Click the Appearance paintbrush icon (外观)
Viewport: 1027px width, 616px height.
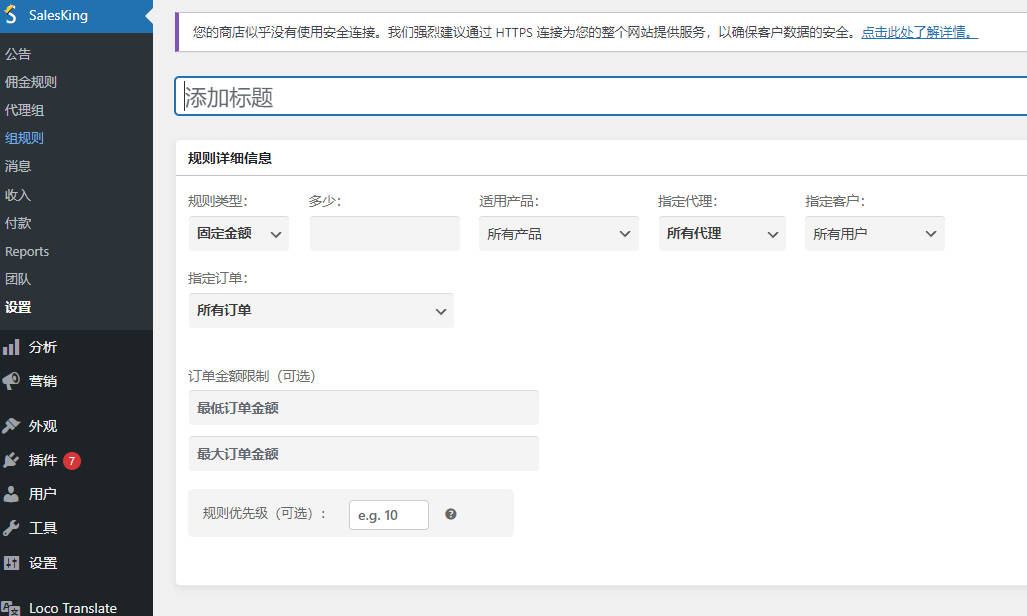(11, 426)
